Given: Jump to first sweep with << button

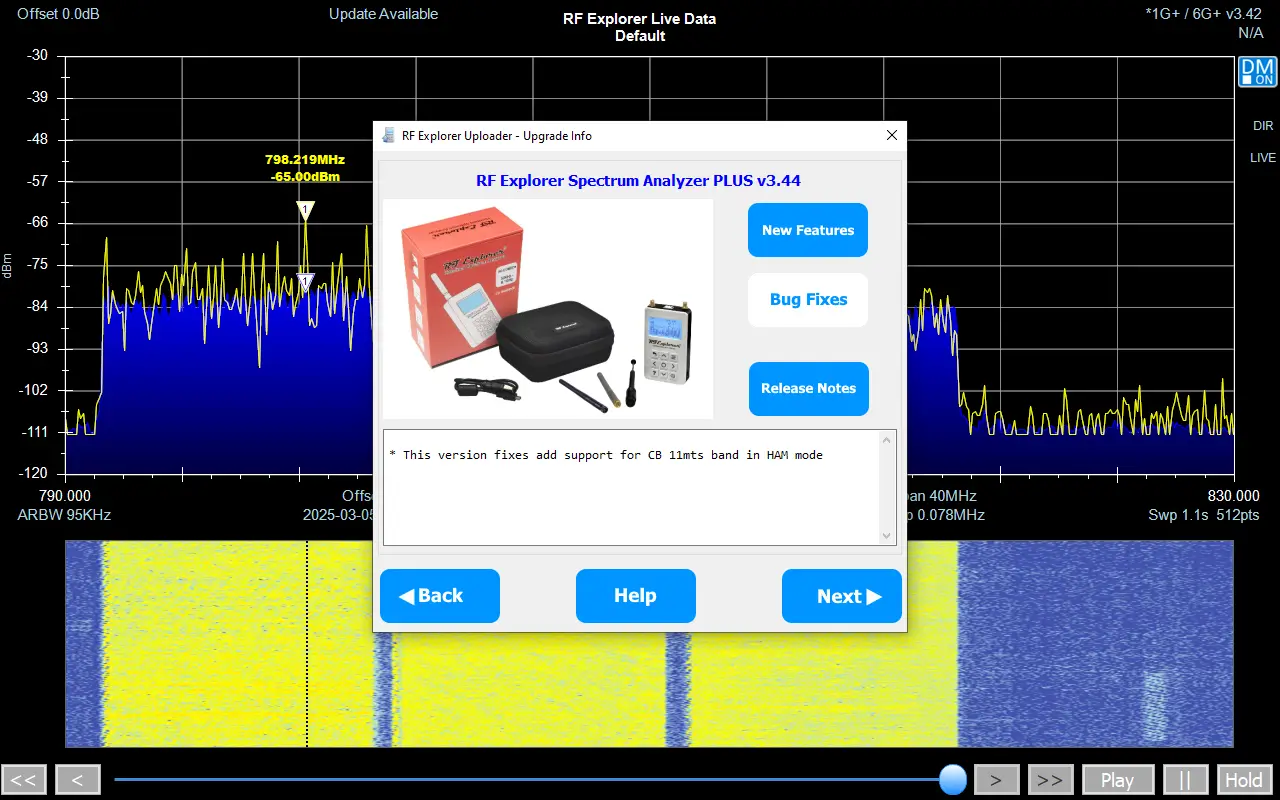Looking at the screenshot, I should [24, 780].
